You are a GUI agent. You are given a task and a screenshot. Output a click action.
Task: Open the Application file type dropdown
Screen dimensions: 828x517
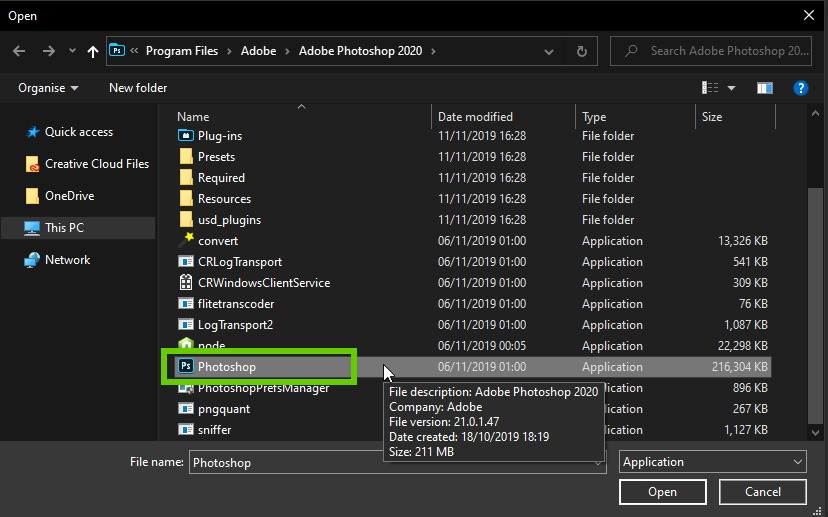click(x=712, y=462)
